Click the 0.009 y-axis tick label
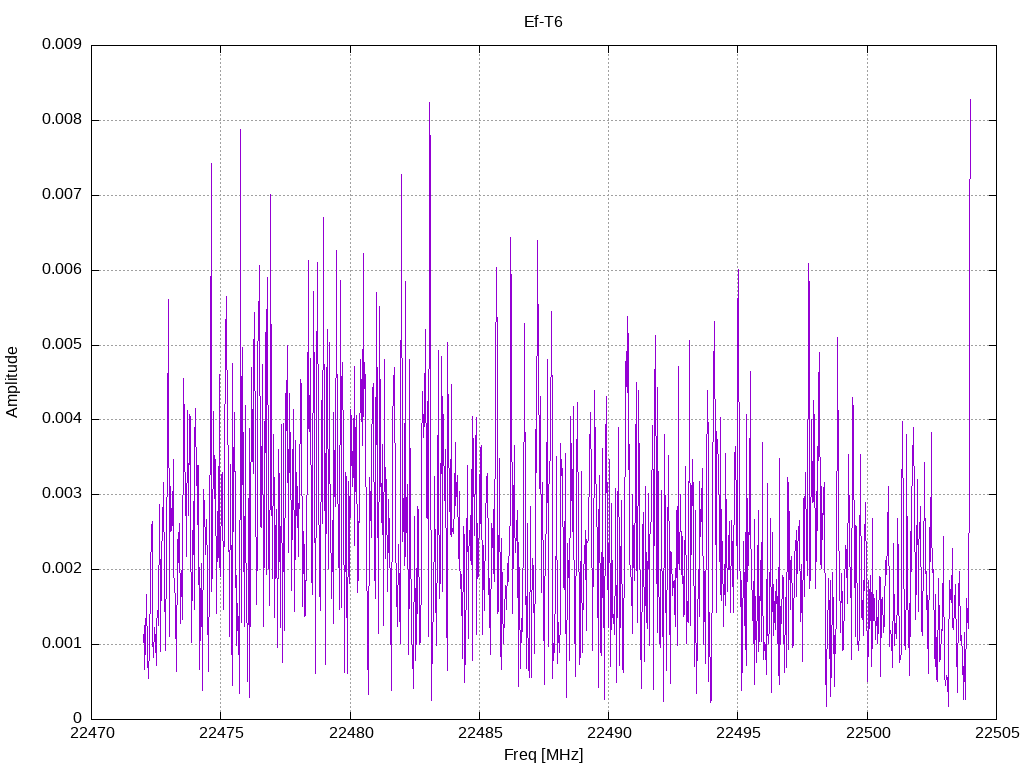 point(62,44)
